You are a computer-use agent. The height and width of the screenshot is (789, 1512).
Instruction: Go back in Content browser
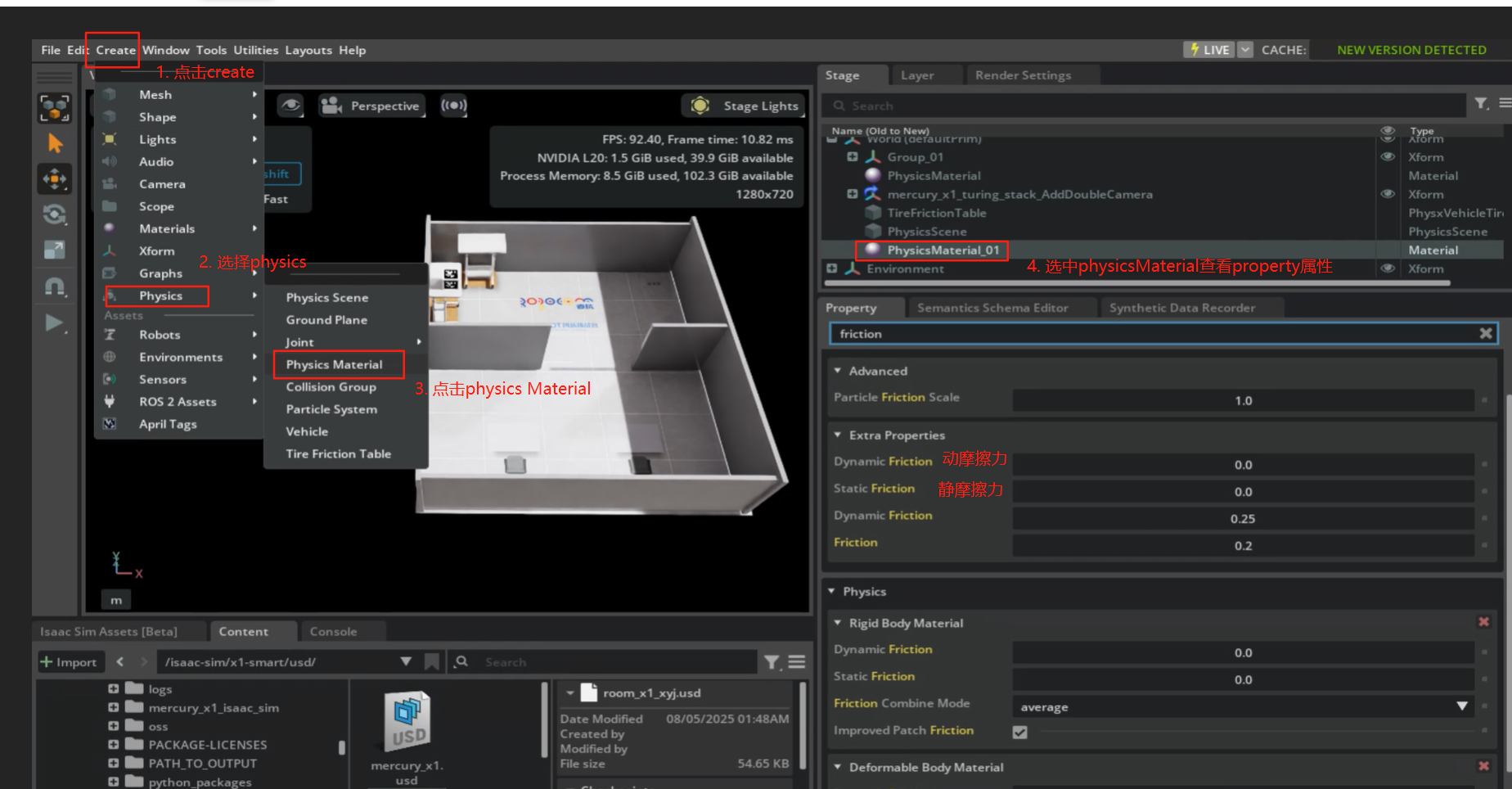tap(120, 661)
